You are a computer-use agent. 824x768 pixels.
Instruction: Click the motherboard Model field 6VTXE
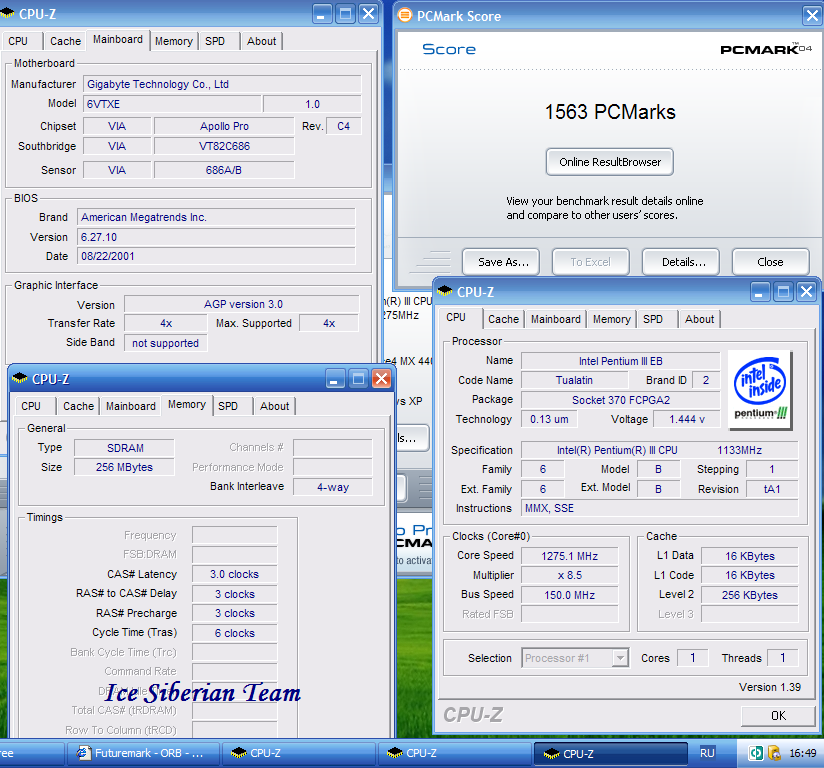(x=172, y=104)
